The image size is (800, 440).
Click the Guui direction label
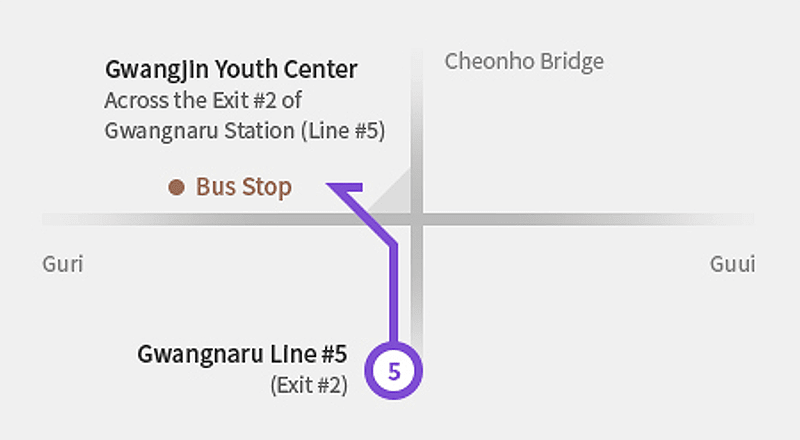[732, 264]
